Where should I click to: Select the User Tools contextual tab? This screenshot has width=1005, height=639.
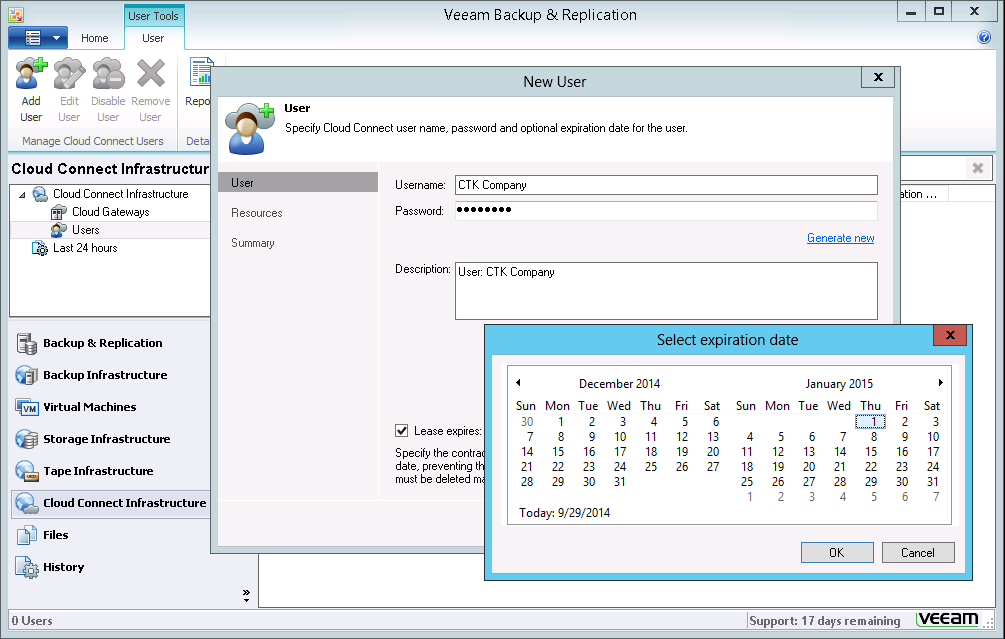point(153,15)
